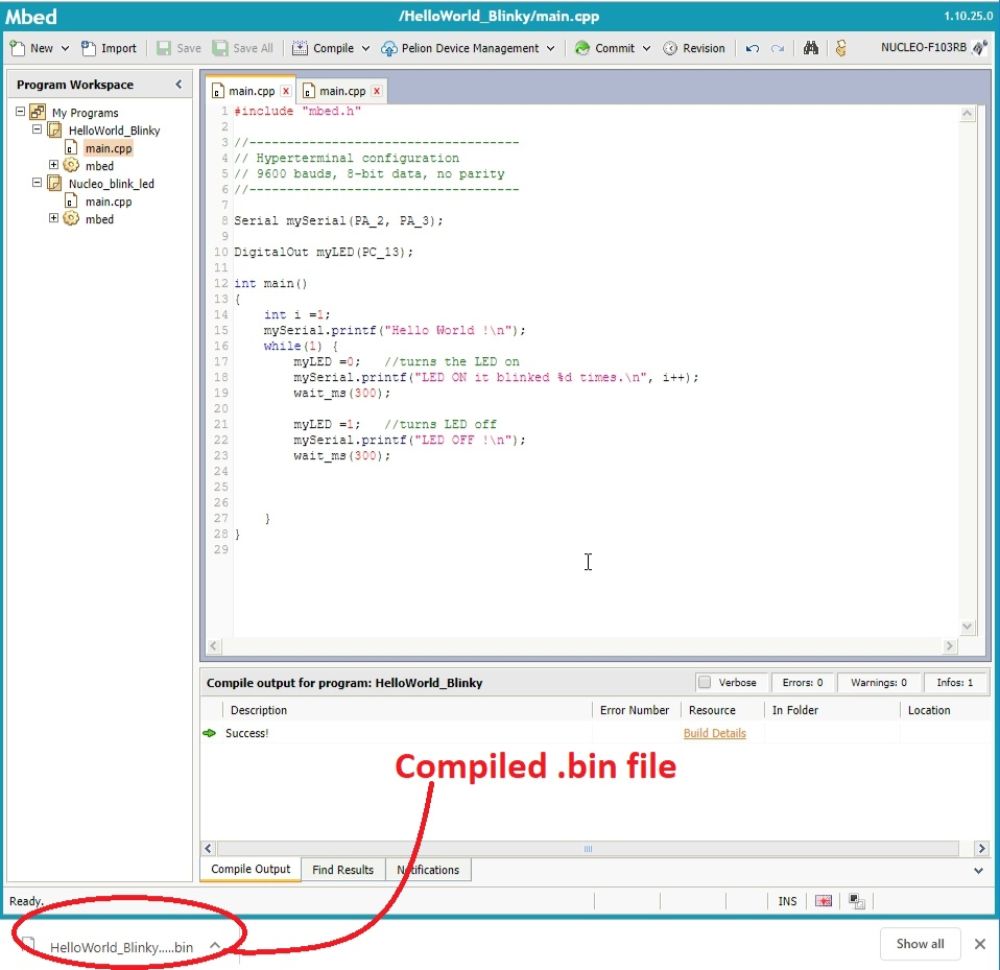Screen dimensions: 1000x970
Task: Expand mbed library under HelloWorld_Blinky
Action: (x=54, y=165)
